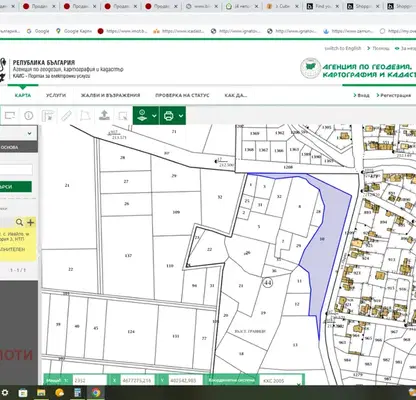The image size is (416, 400).
Task: Click switch to English link
Action: point(343,48)
